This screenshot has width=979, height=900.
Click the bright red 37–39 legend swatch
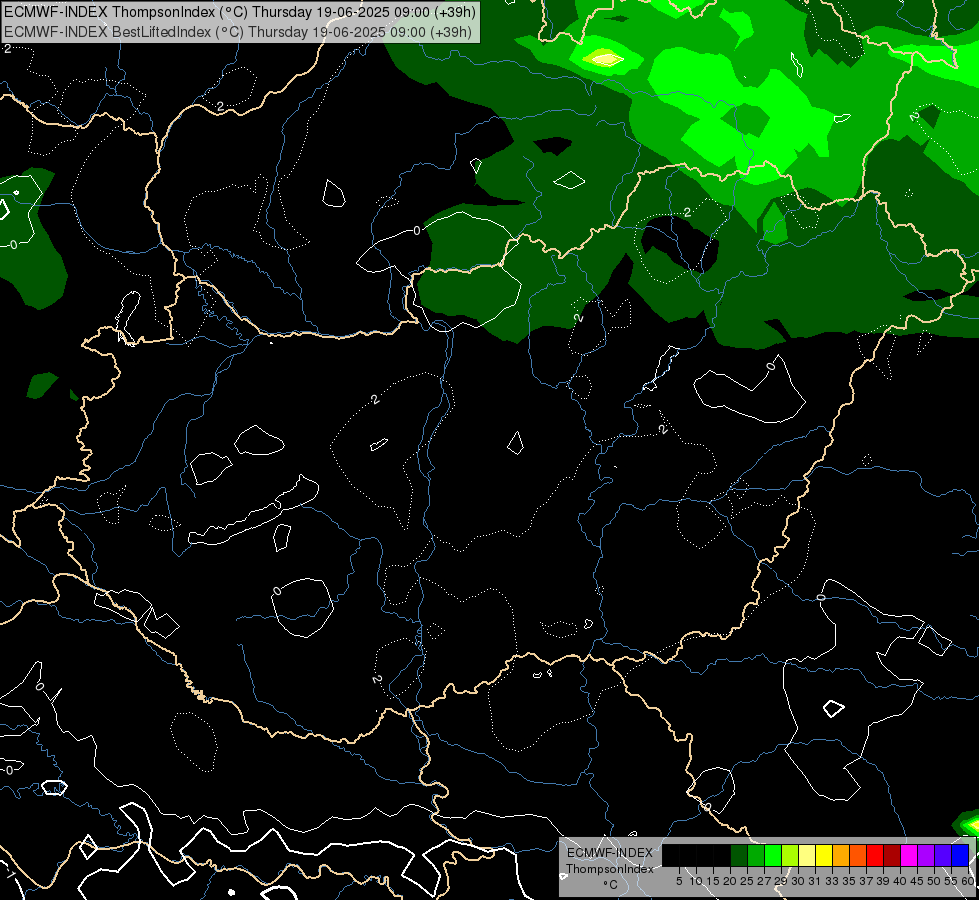tap(875, 855)
